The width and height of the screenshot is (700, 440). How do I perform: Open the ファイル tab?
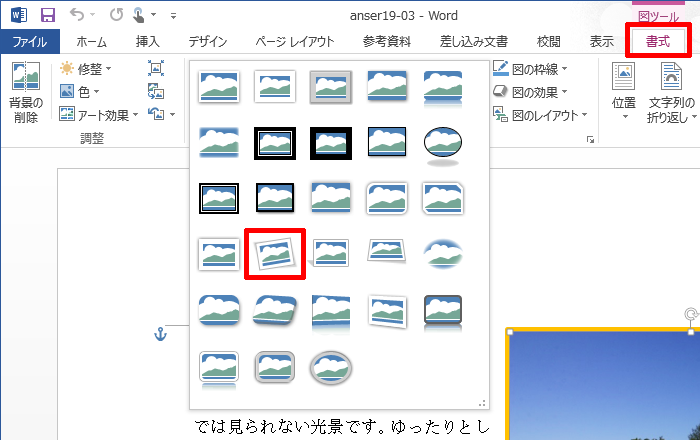click(30, 42)
